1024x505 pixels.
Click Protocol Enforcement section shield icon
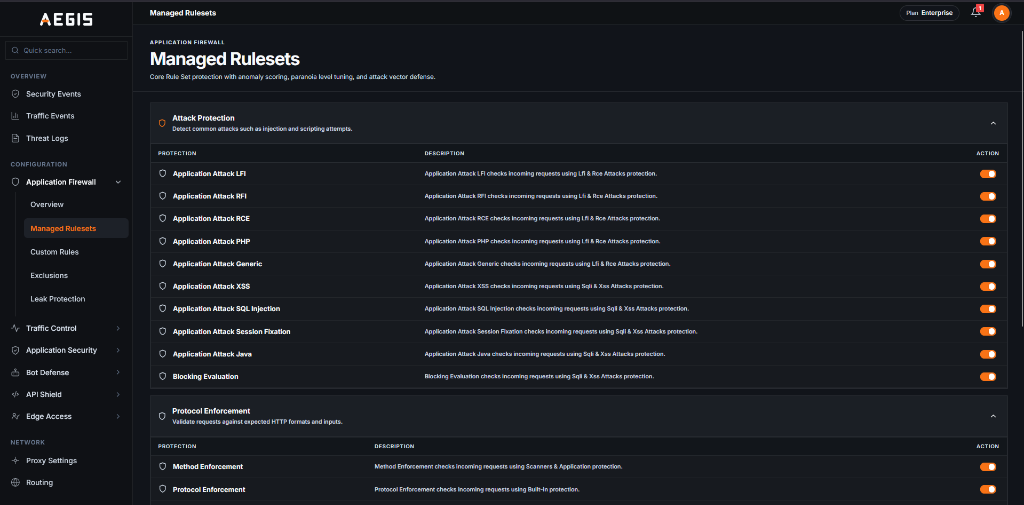pyautogui.click(x=162, y=416)
